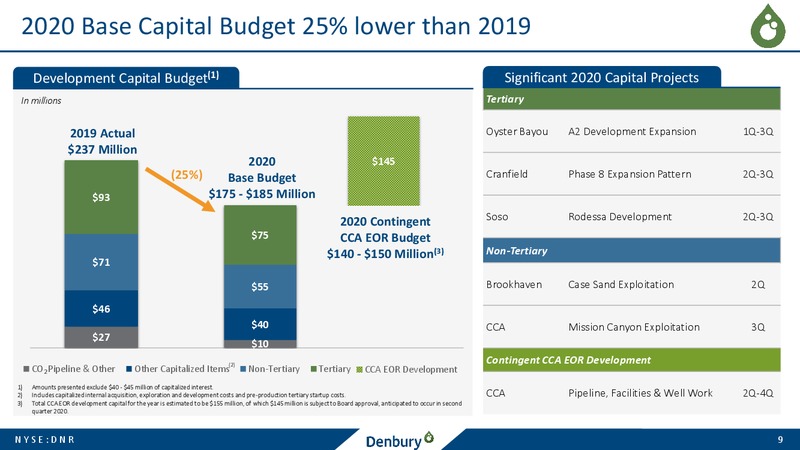
Task: Click the CCA cell in the Pipeline row
Action: [x=495, y=393]
